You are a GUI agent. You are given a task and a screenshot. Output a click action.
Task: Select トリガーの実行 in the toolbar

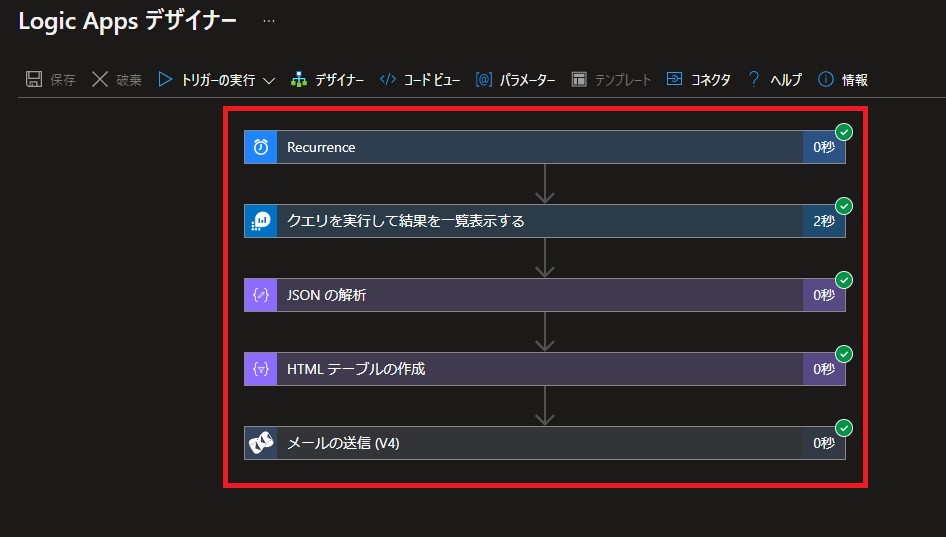point(218,80)
